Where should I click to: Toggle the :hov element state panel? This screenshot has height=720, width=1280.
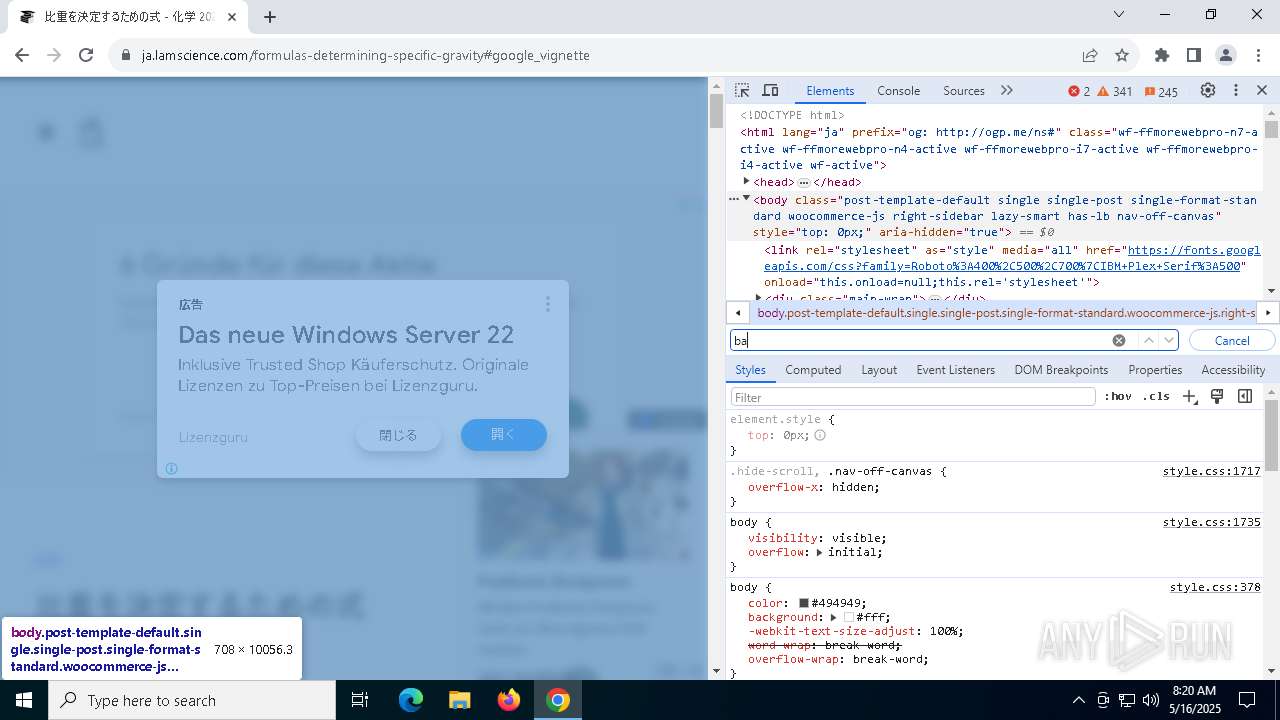[x=1118, y=397]
